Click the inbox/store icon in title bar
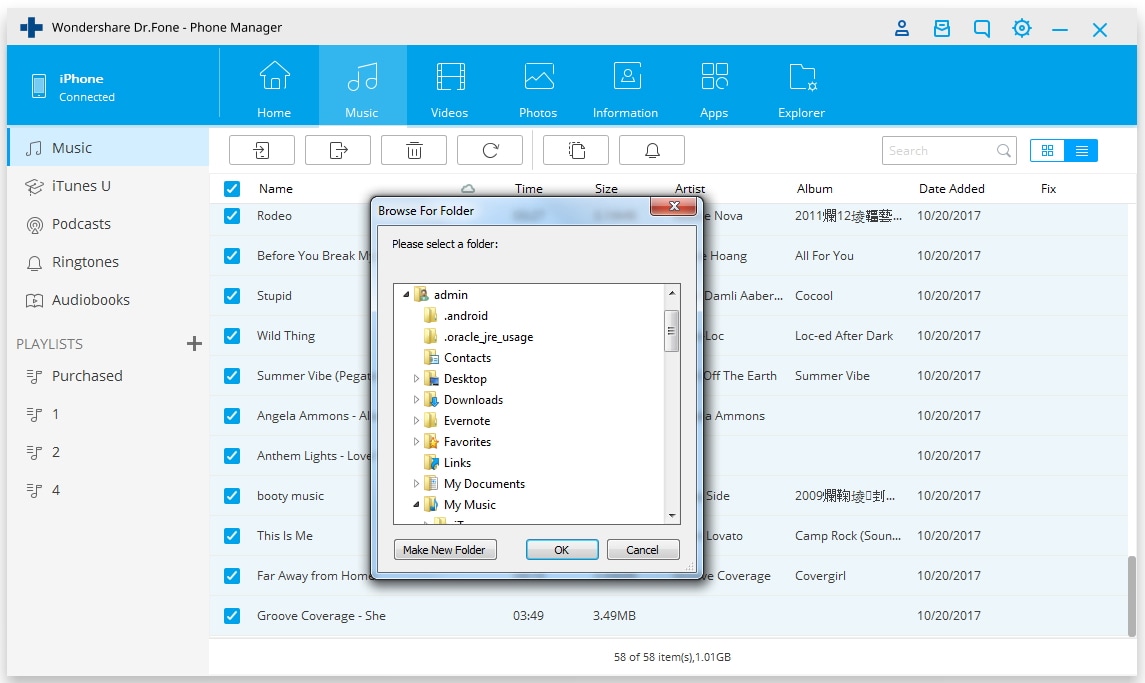This screenshot has width=1145, height=683. (x=942, y=28)
